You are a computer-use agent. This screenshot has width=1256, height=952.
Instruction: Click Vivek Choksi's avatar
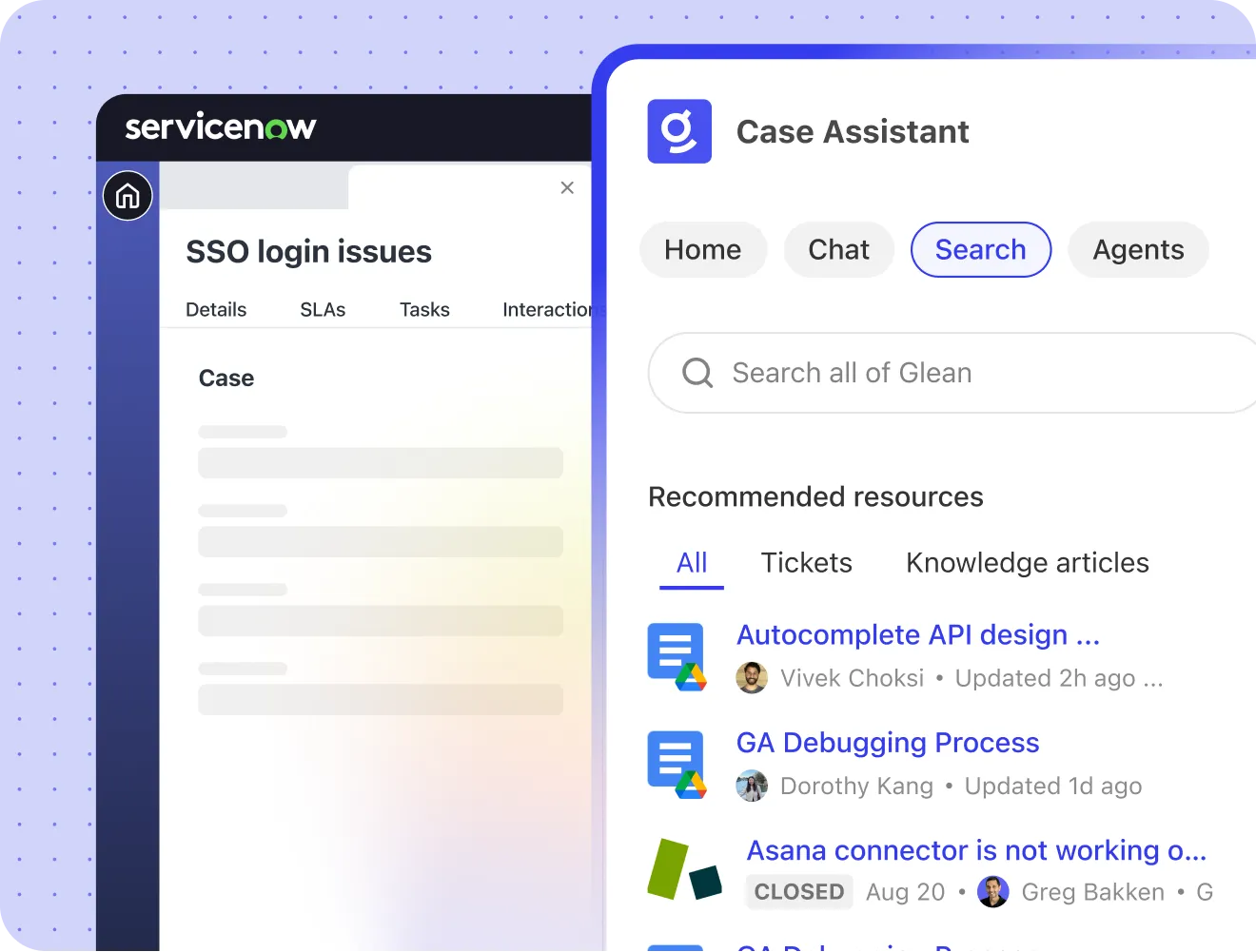[752, 678]
